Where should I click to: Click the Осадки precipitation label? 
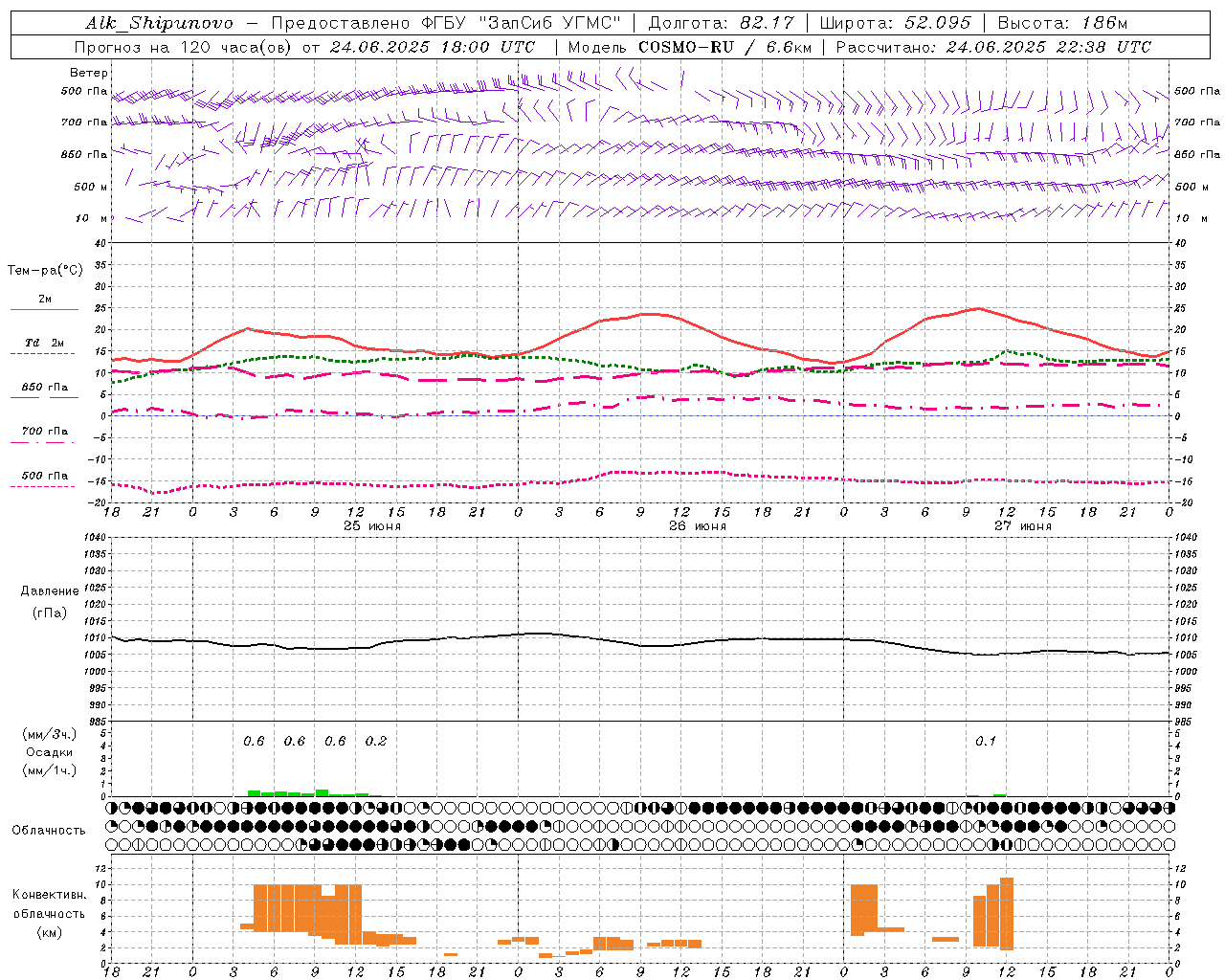click(49, 752)
